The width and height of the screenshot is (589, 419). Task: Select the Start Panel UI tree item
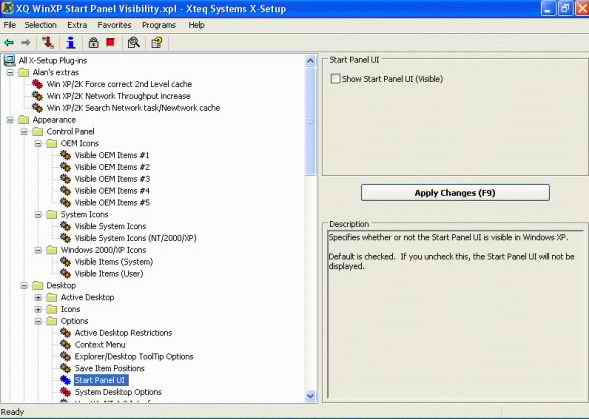pyautogui.click(x=101, y=380)
